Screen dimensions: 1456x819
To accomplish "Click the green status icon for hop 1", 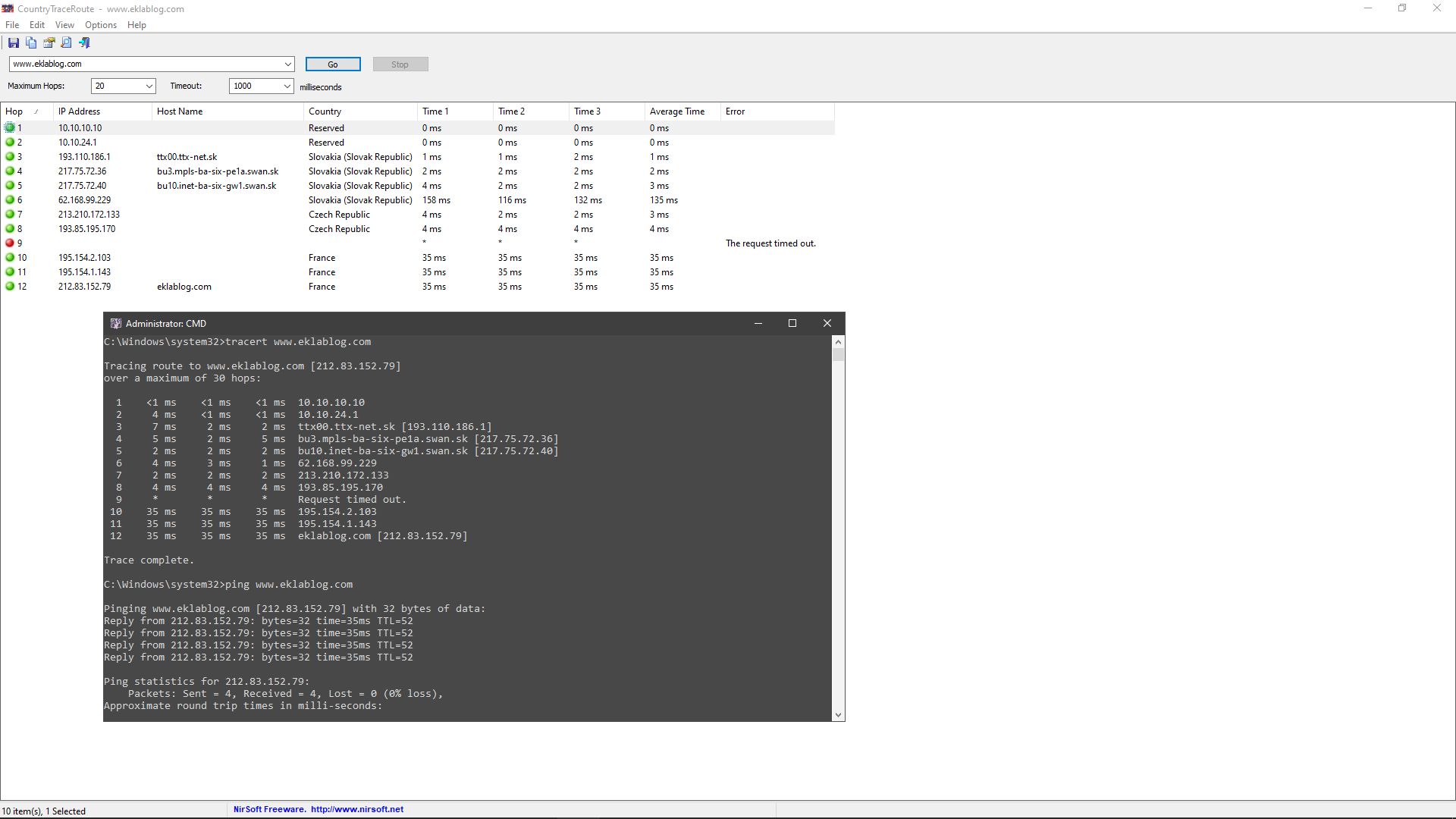I will pos(10,128).
